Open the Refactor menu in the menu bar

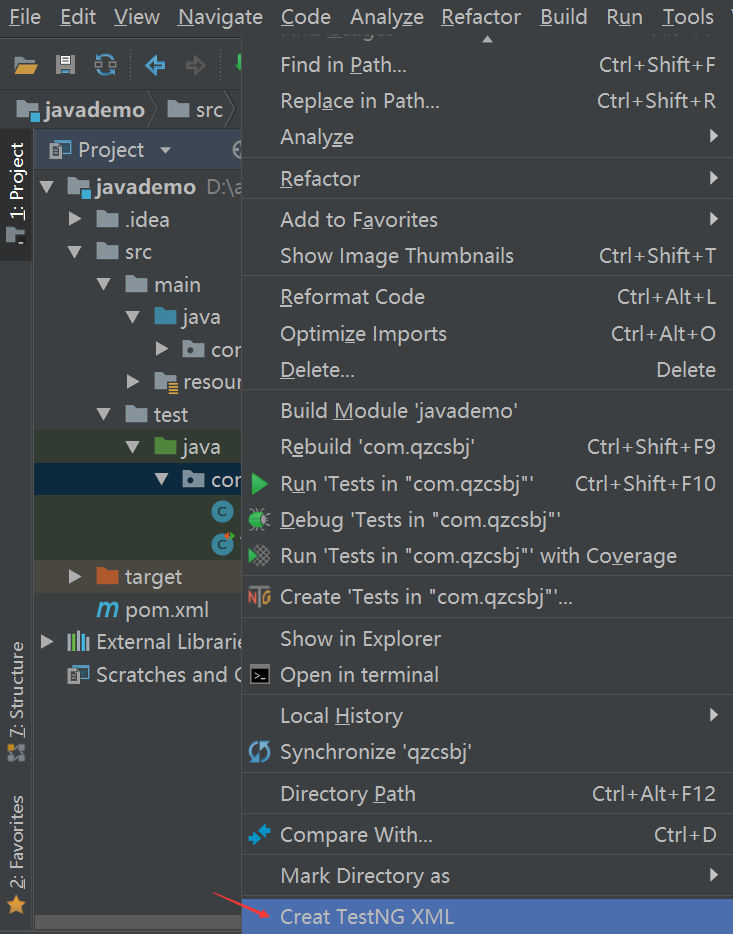coord(481,17)
